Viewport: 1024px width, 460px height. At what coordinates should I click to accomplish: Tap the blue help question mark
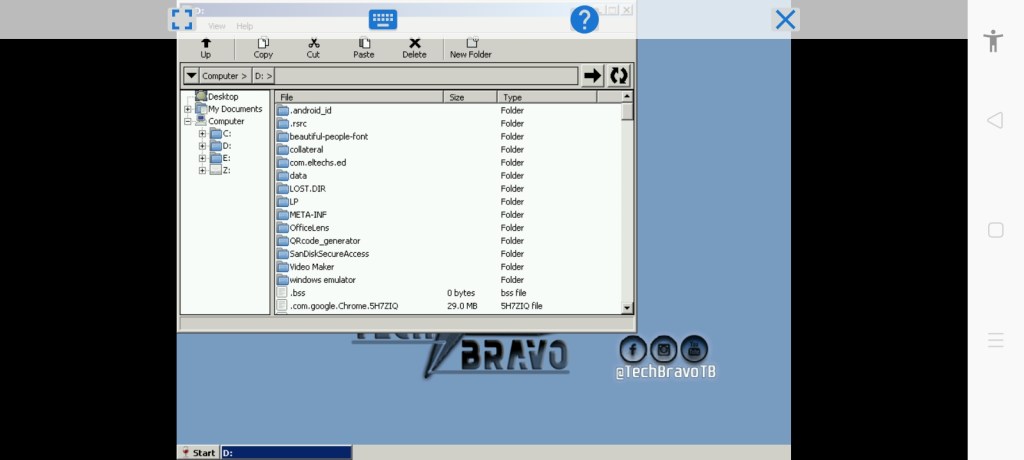click(584, 19)
